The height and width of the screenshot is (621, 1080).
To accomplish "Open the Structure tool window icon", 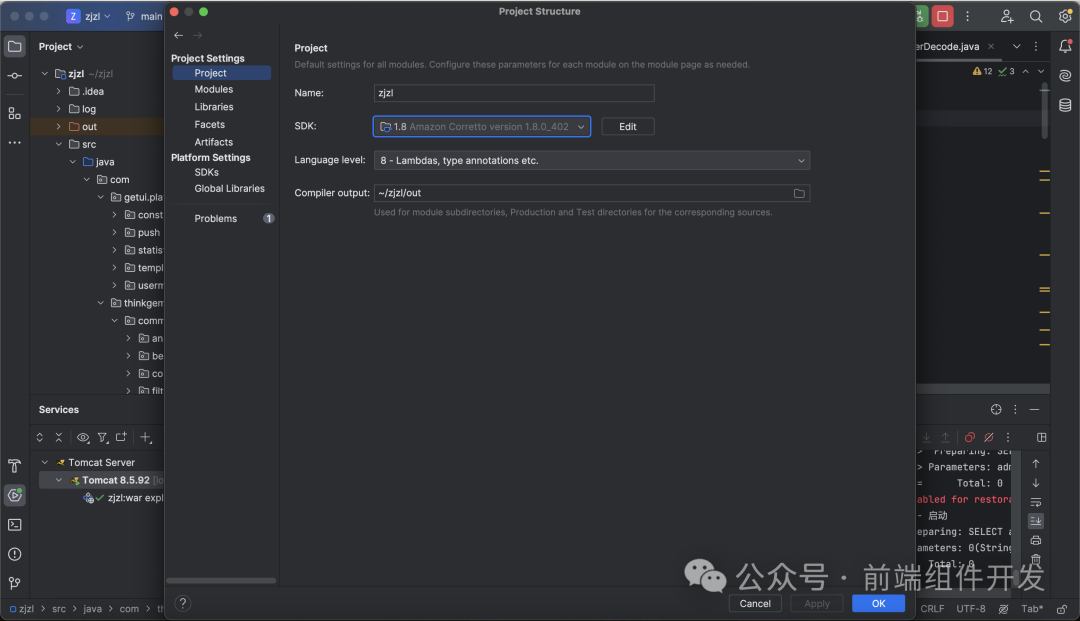I will [14, 113].
